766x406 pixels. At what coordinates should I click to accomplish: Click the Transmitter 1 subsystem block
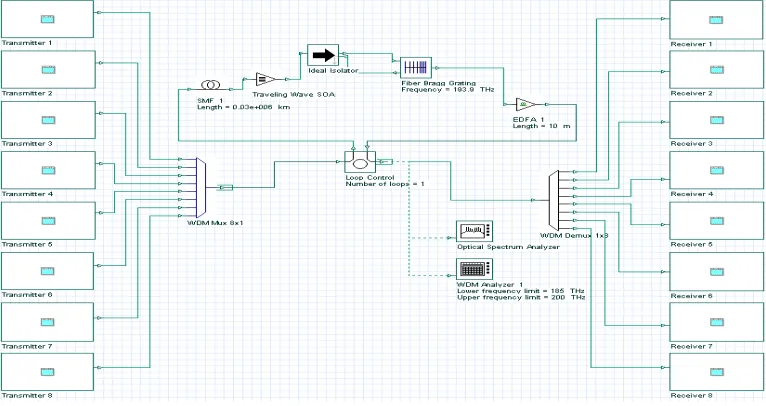47,19
